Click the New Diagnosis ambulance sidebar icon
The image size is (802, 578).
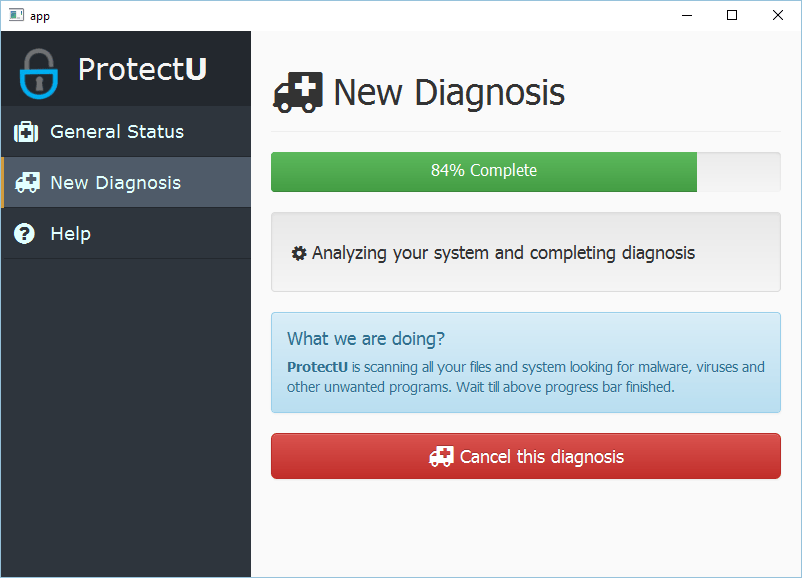tap(27, 183)
